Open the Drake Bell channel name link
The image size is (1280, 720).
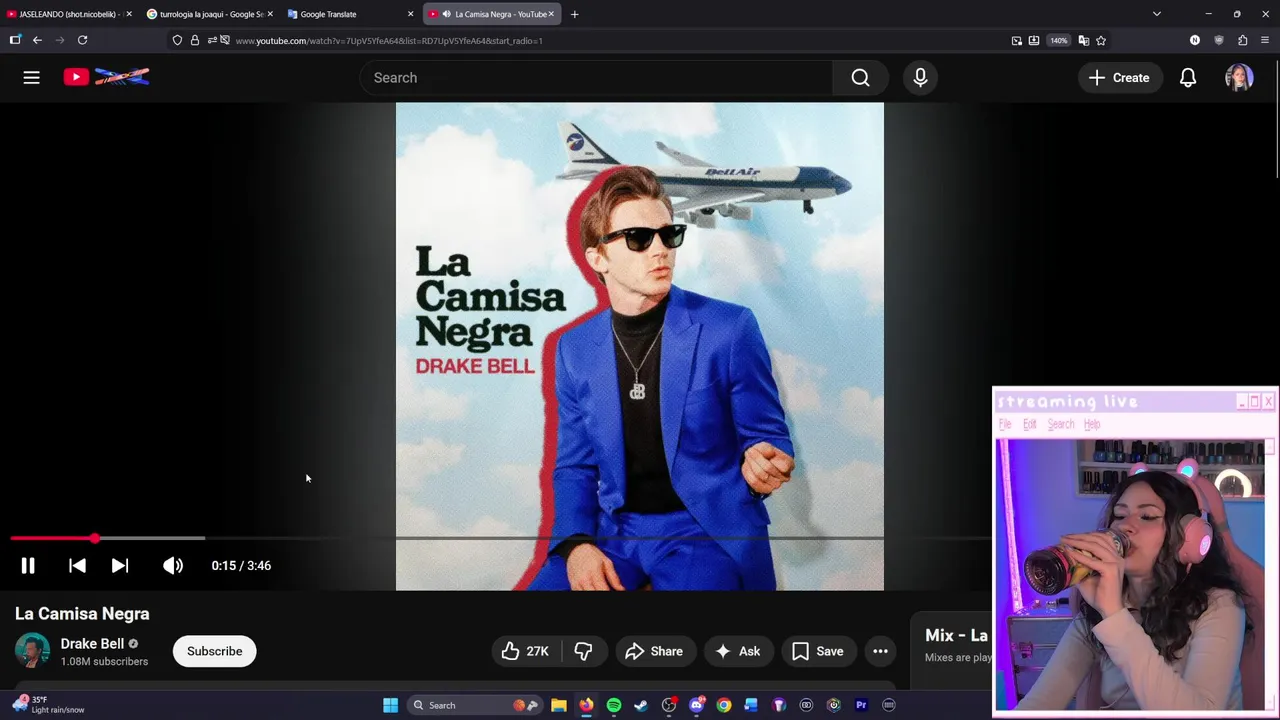[92, 643]
